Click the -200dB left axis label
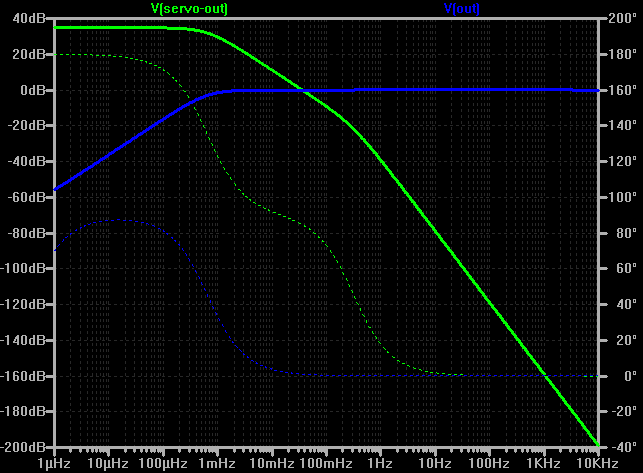This screenshot has height=473, width=643. point(23,447)
